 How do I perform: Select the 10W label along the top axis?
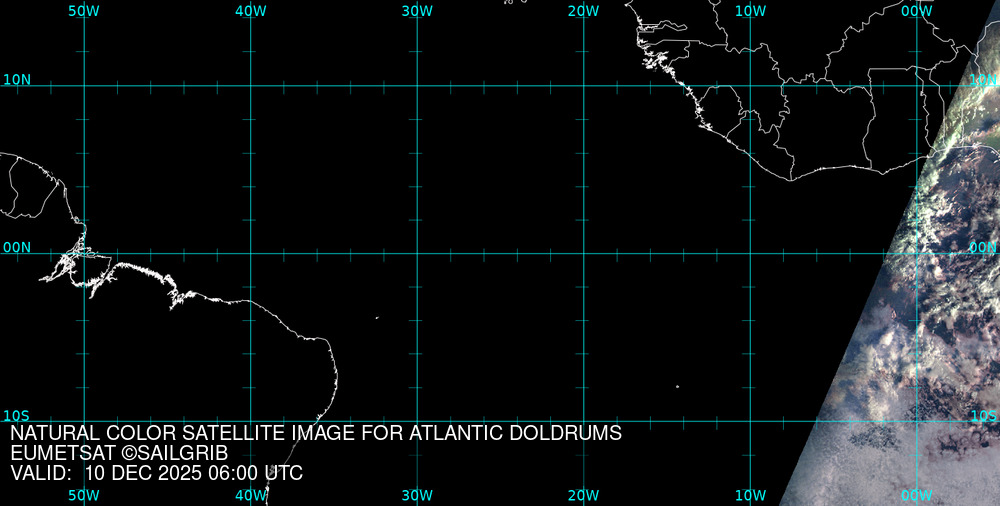[750, 11]
